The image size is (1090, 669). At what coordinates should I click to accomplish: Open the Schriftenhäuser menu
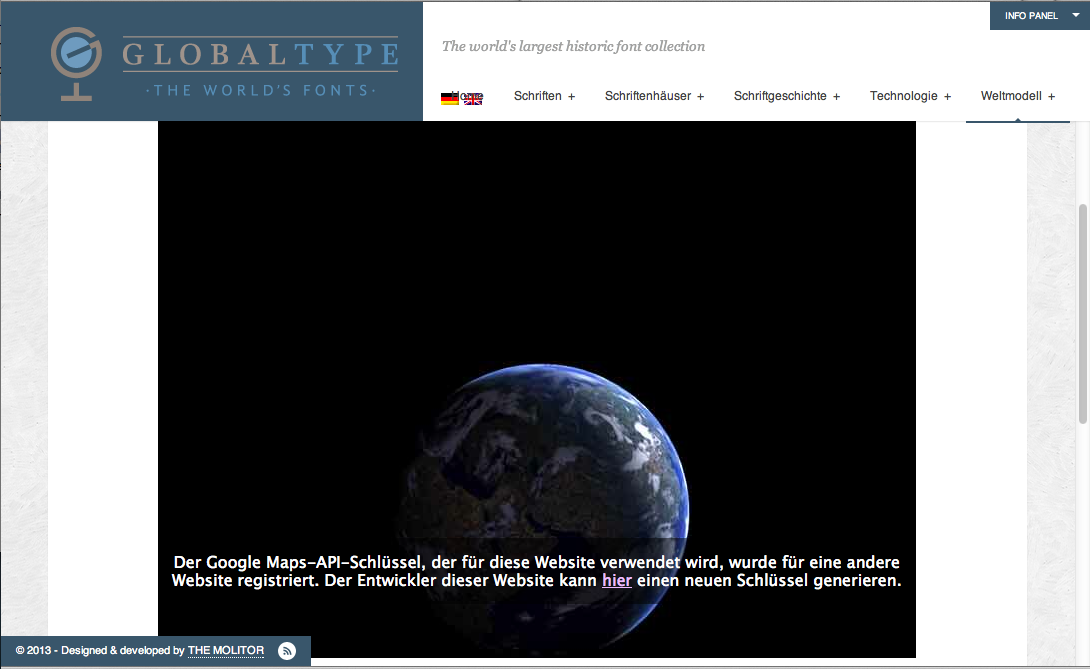[648, 96]
